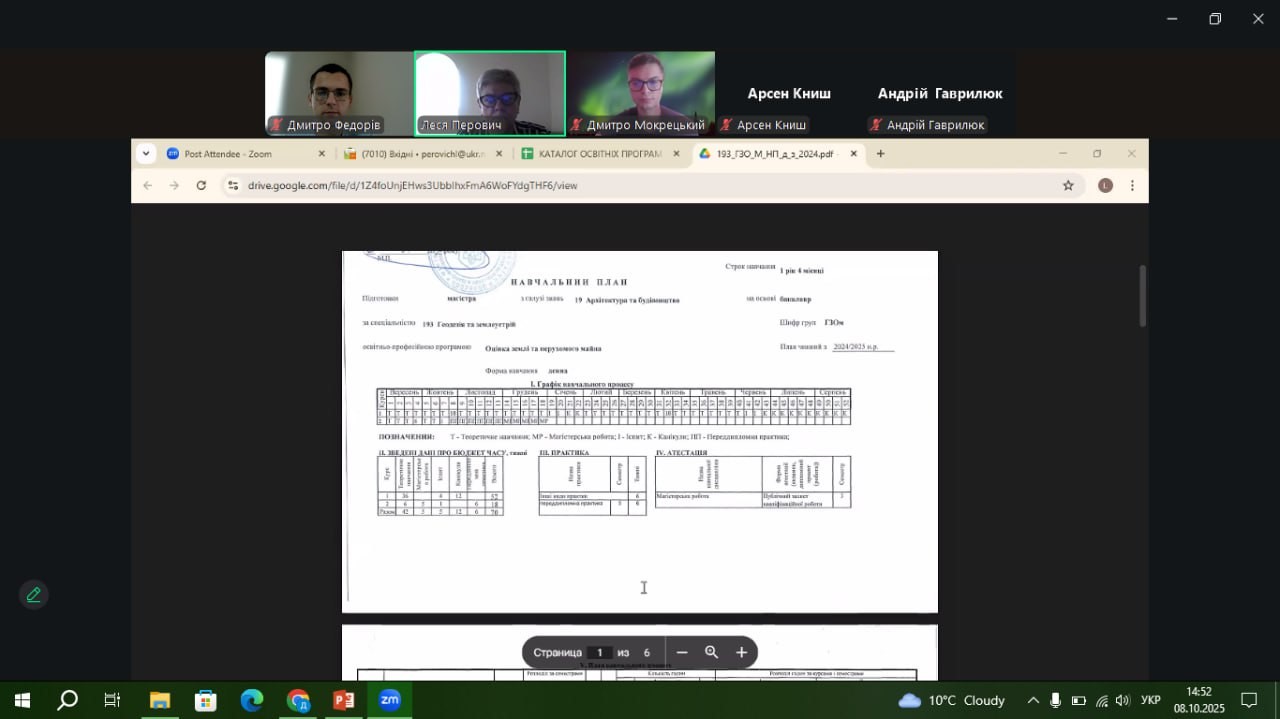This screenshot has width=1280, height=719.
Task: Reload the shared browser page
Action: pos(201,185)
